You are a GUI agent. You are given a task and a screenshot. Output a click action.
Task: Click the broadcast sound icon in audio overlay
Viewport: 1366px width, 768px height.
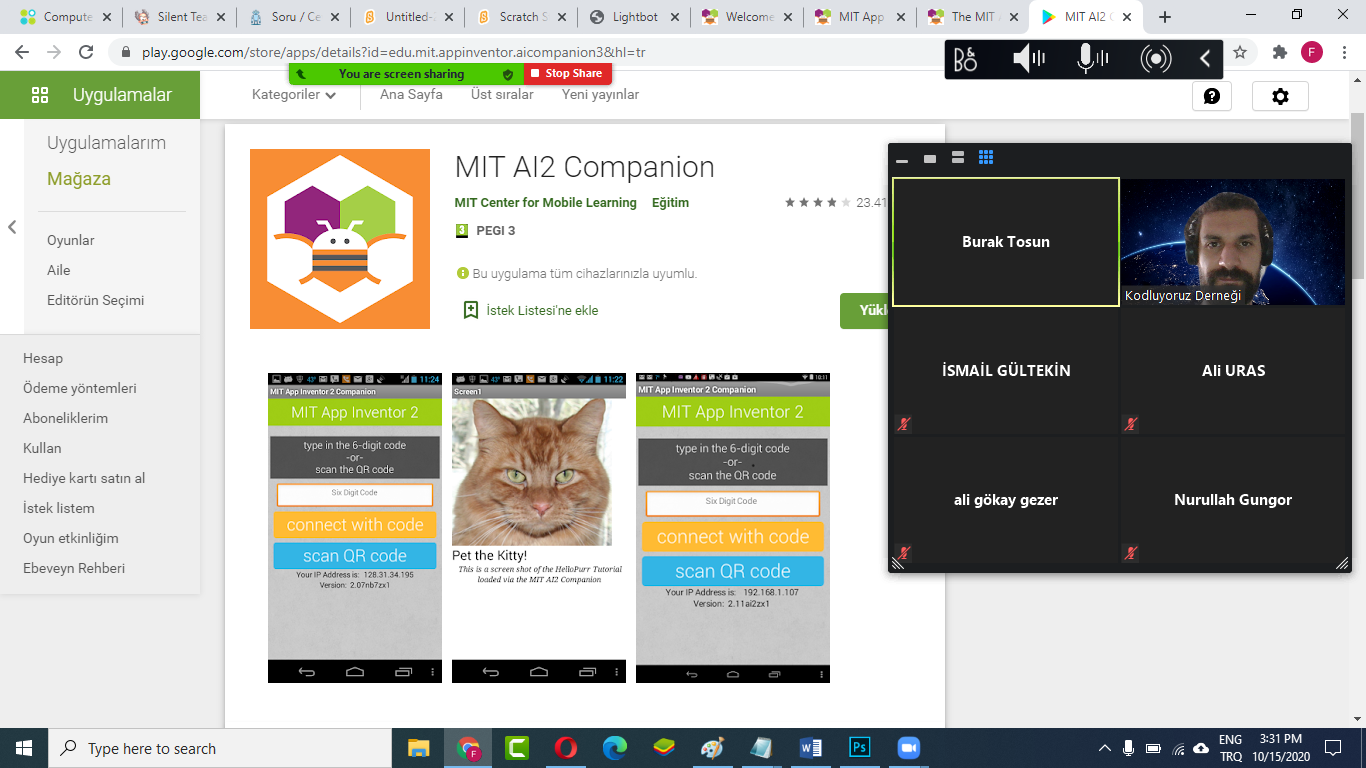1156,59
